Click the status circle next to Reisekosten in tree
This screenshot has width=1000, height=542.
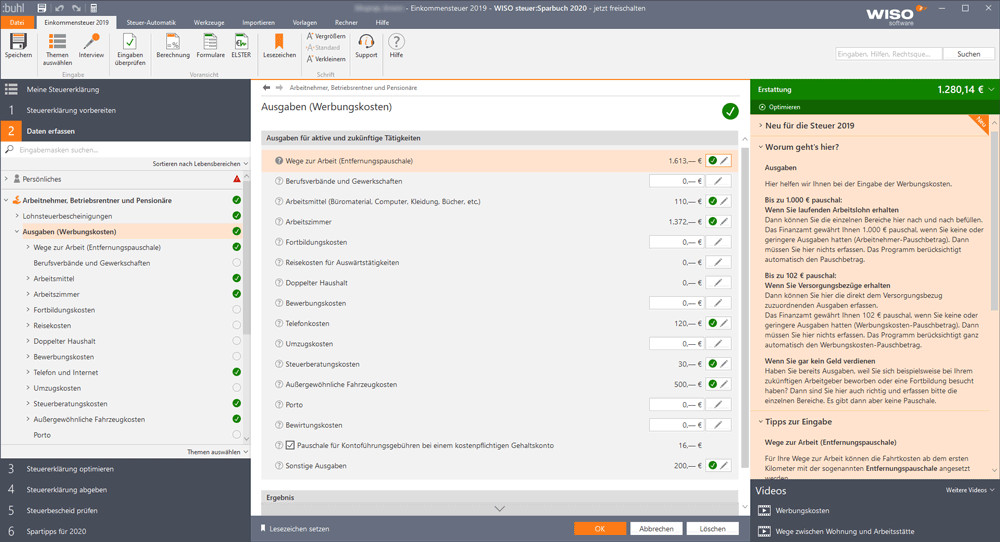coord(237,325)
